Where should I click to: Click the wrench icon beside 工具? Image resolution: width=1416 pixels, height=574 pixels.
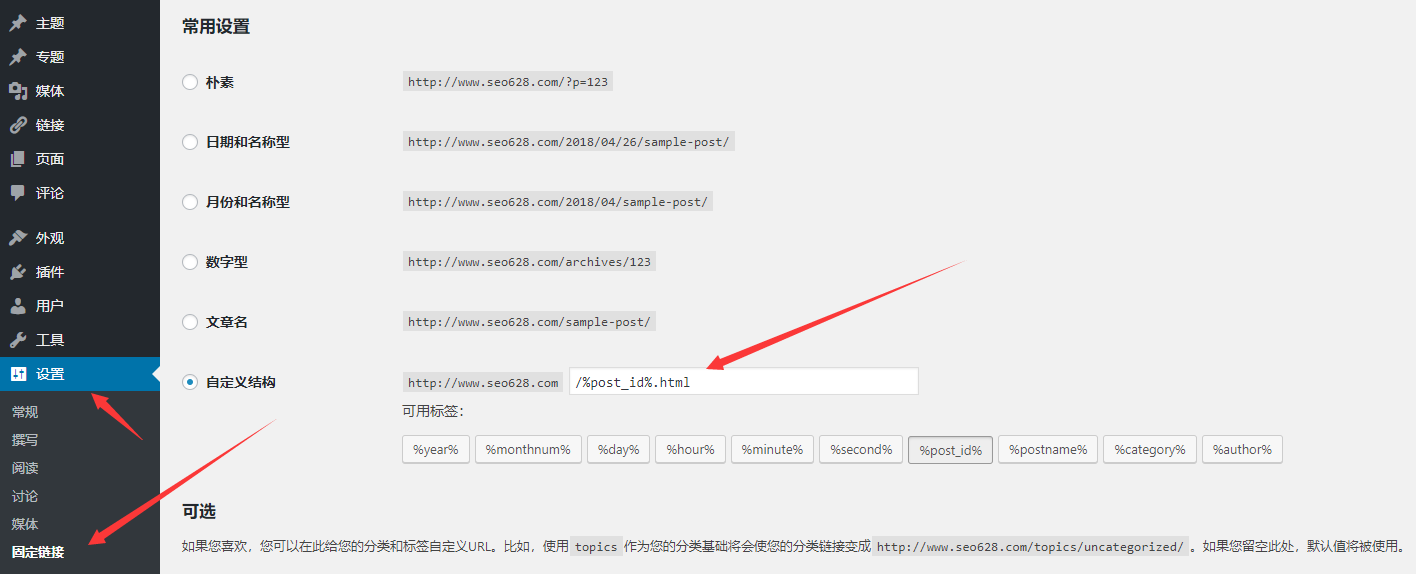tap(18, 340)
